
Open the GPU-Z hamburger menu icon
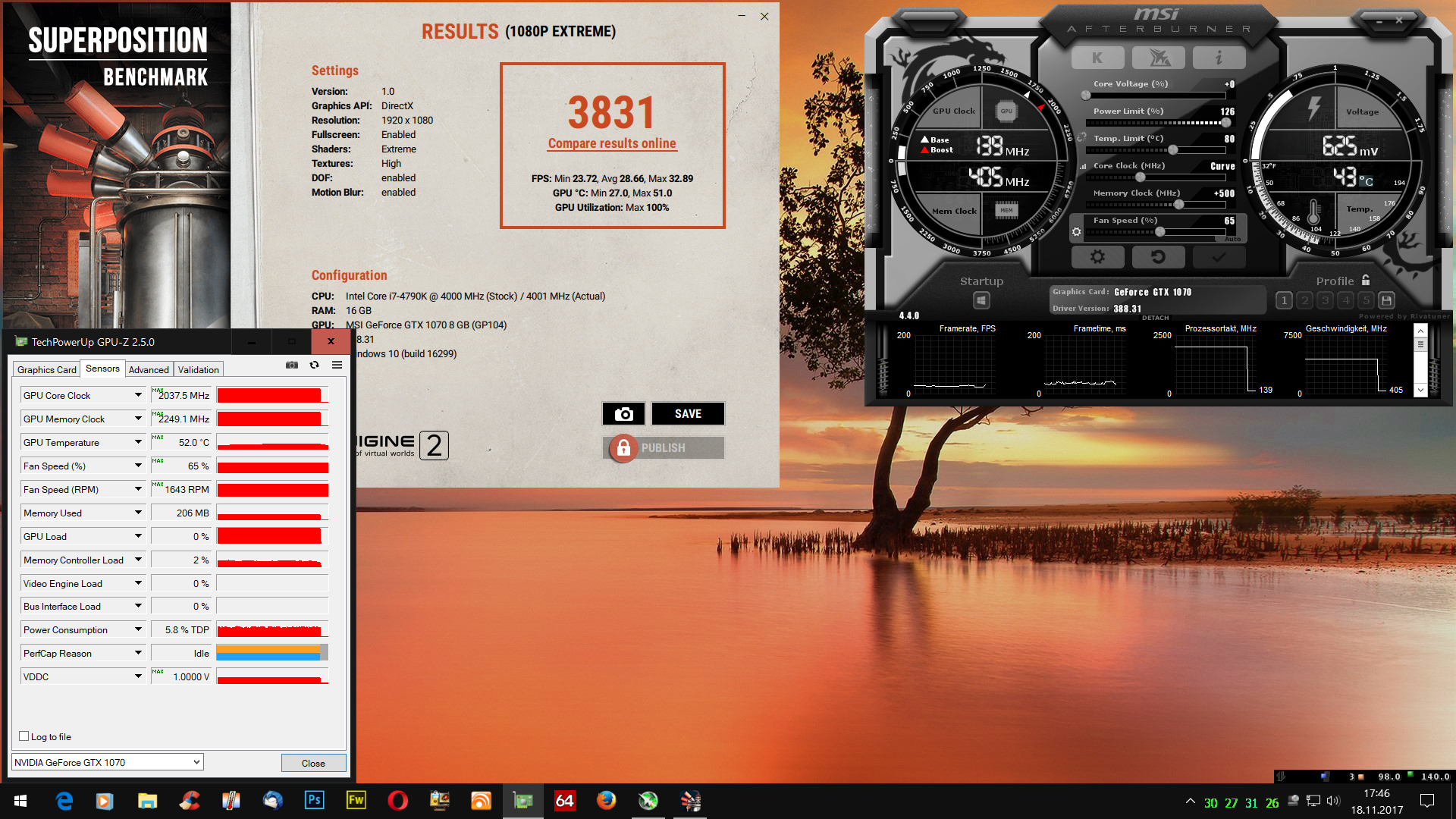(x=337, y=366)
